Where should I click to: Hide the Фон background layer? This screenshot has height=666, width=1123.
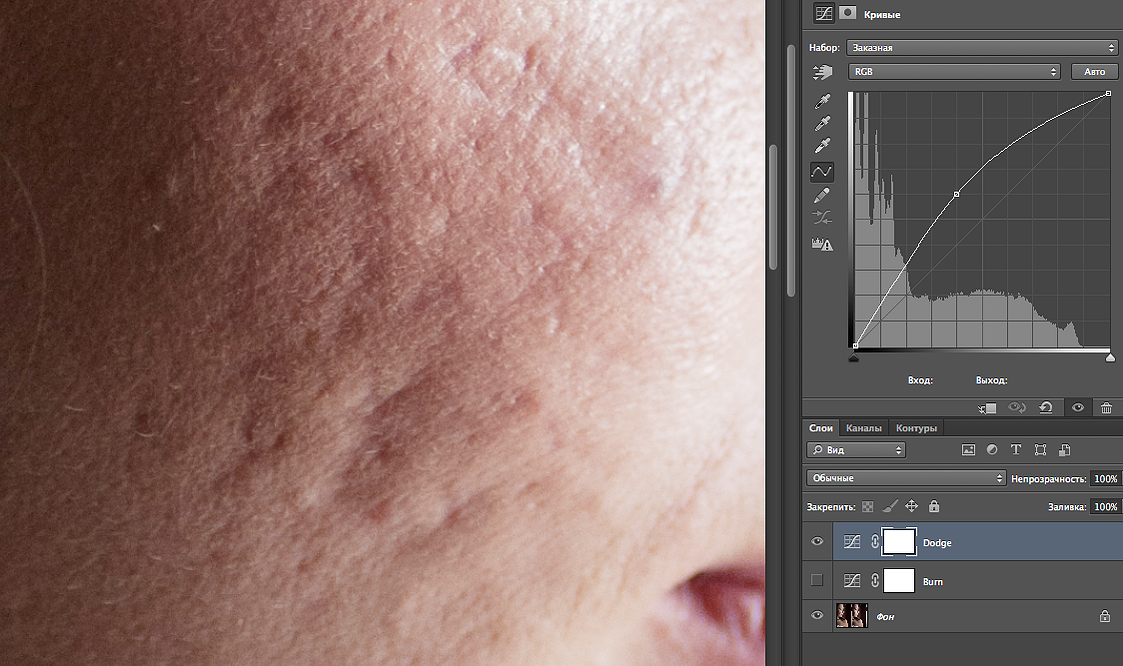point(817,615)
